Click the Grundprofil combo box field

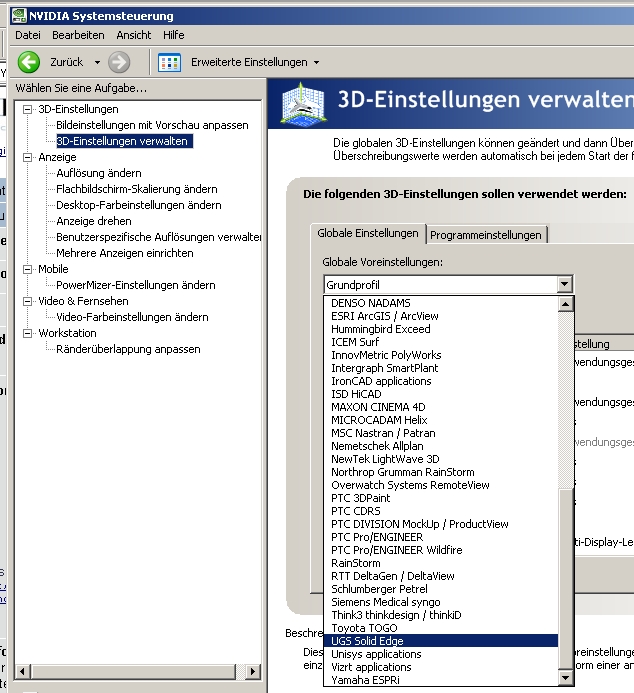[440, 285]
